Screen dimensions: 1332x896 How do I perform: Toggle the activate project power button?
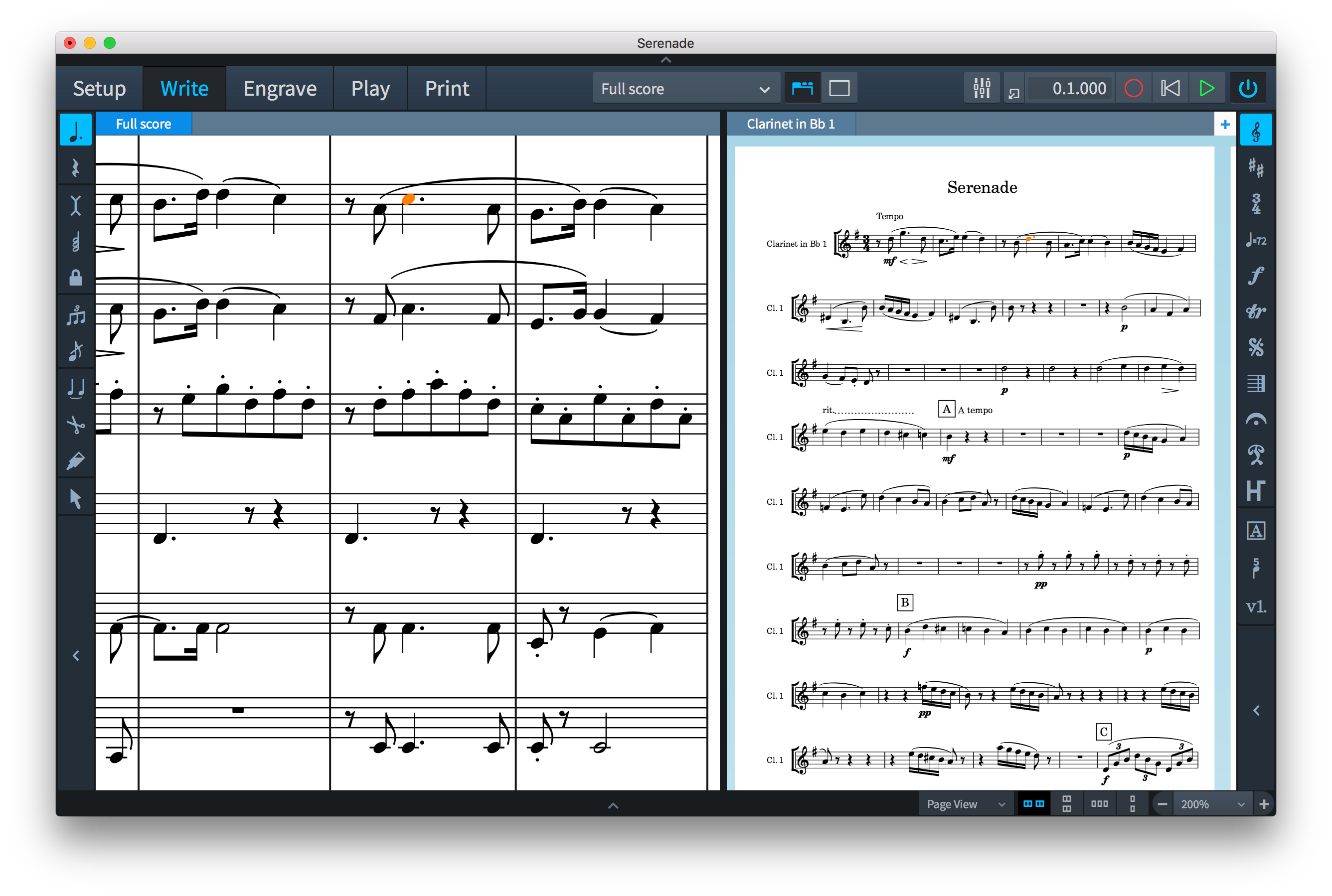click(1247, 88)
